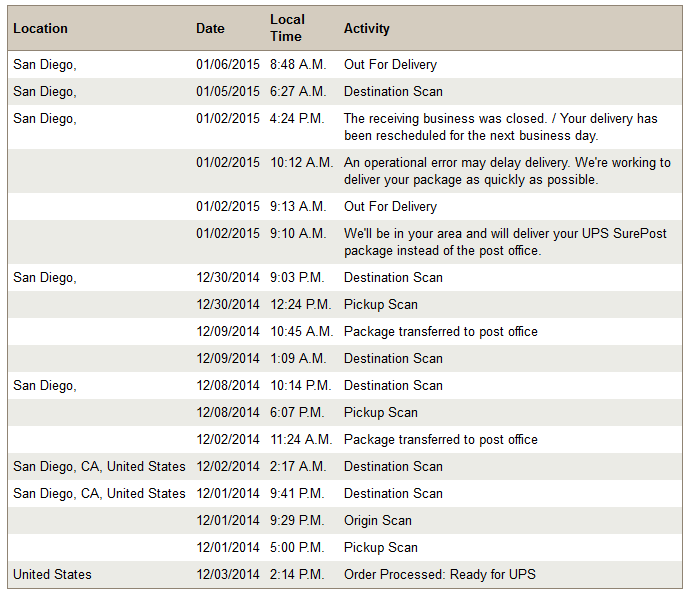
Task: Select the 12/30/2014 9:03 P.M. Destination Scan
Action: 393,278
